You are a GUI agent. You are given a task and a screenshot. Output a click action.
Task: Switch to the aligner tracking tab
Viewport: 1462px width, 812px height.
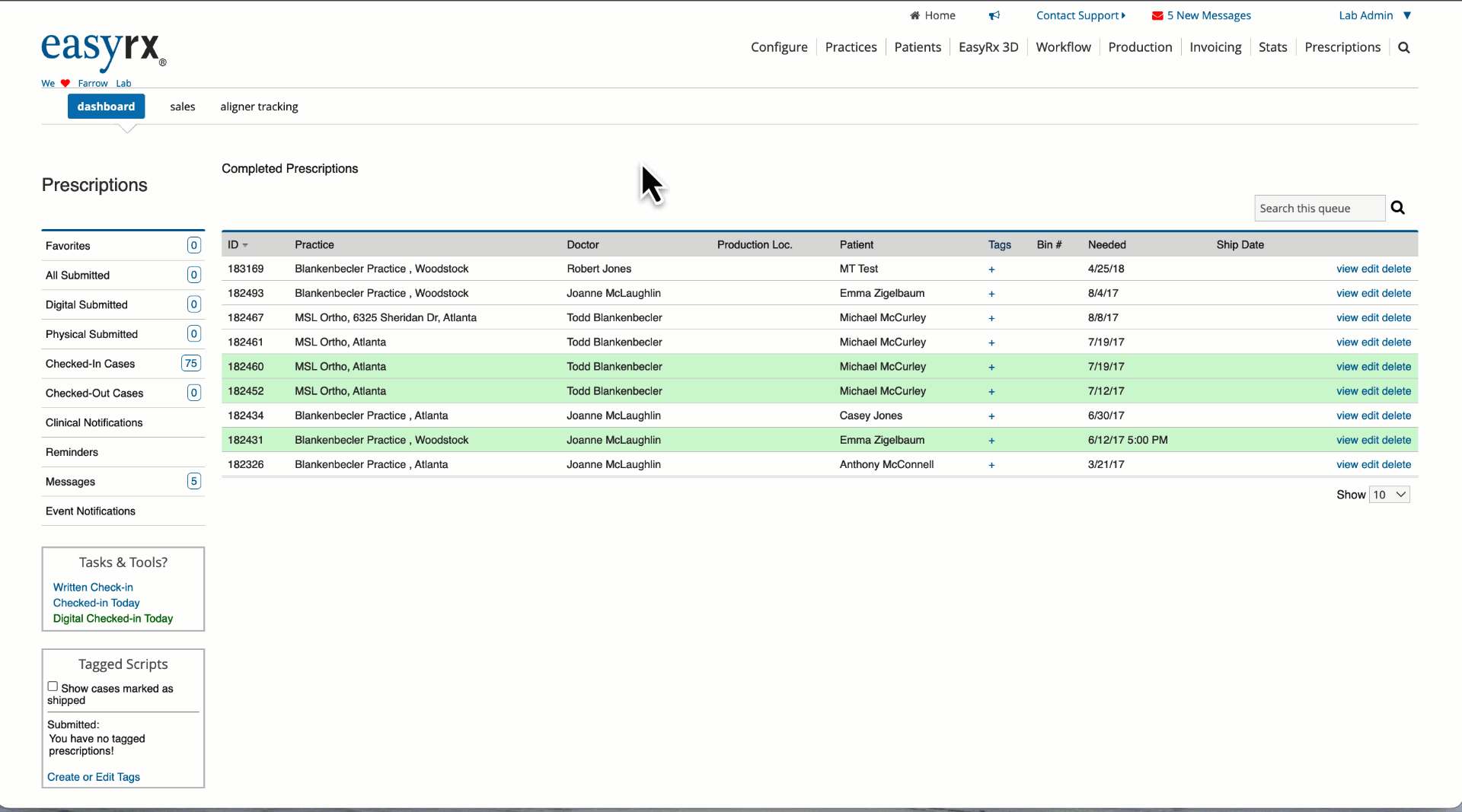coord(259,107)
